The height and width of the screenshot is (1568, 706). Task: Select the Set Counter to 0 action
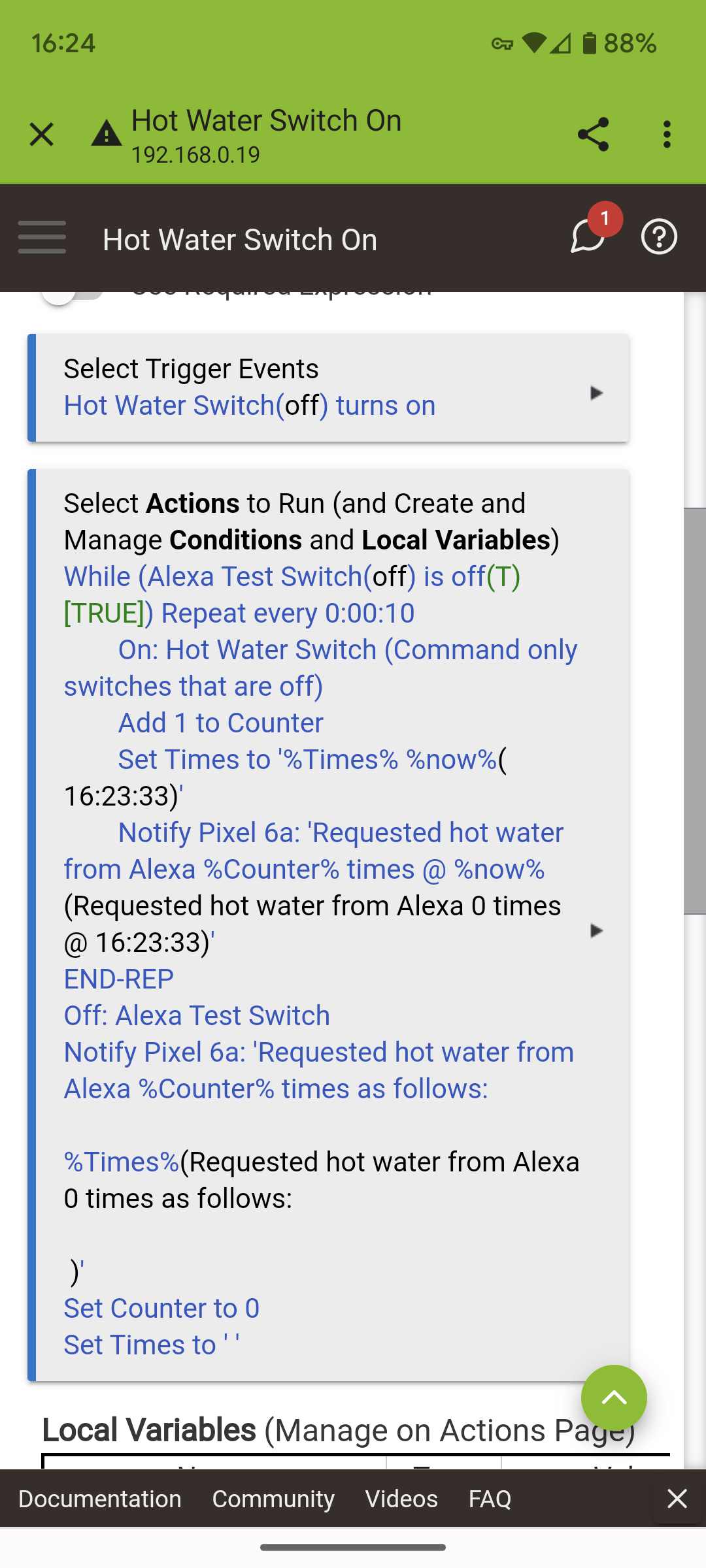(161, 1309)
